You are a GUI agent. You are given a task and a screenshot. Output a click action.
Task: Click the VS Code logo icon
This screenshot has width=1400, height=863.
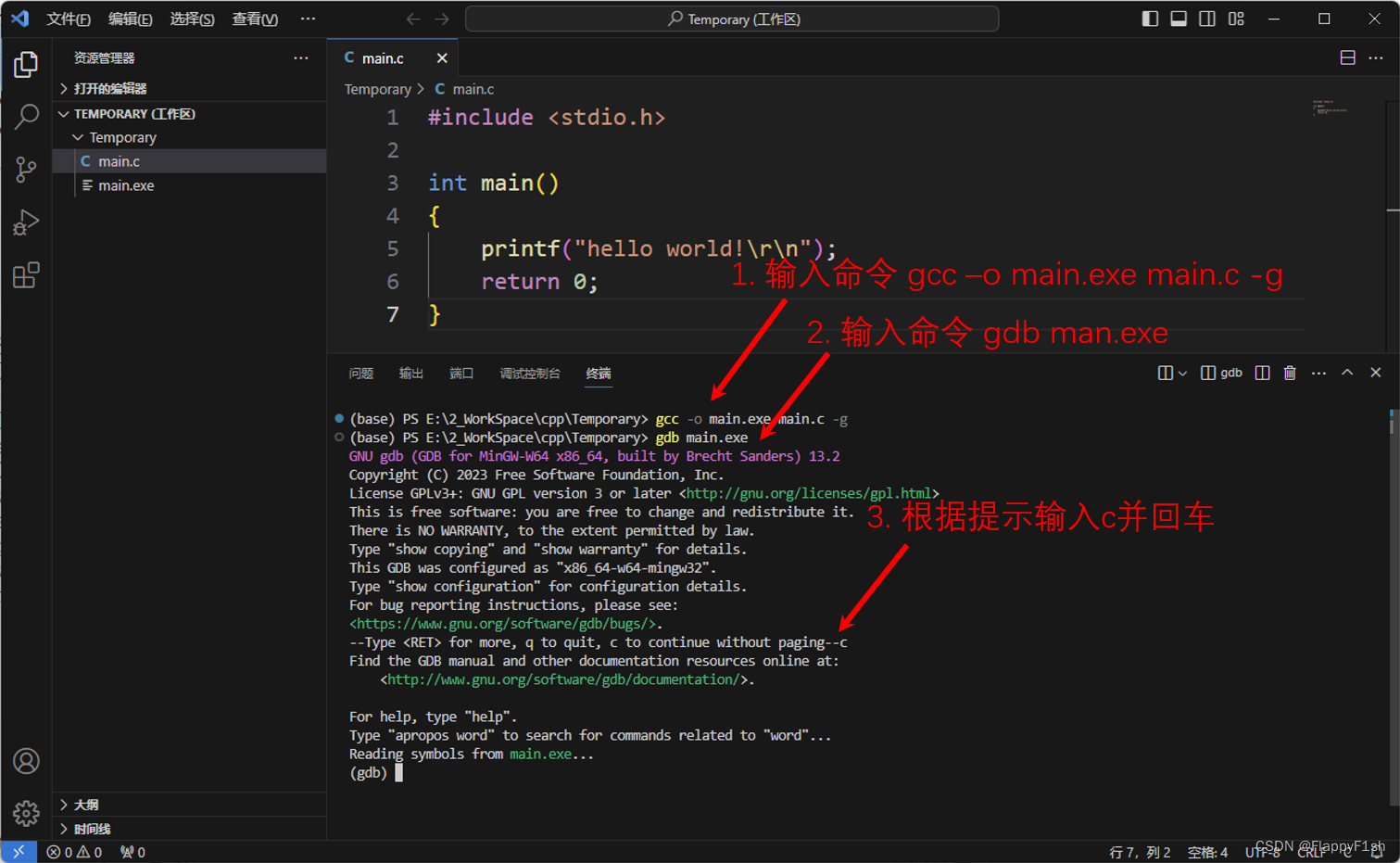pos(19,19)
